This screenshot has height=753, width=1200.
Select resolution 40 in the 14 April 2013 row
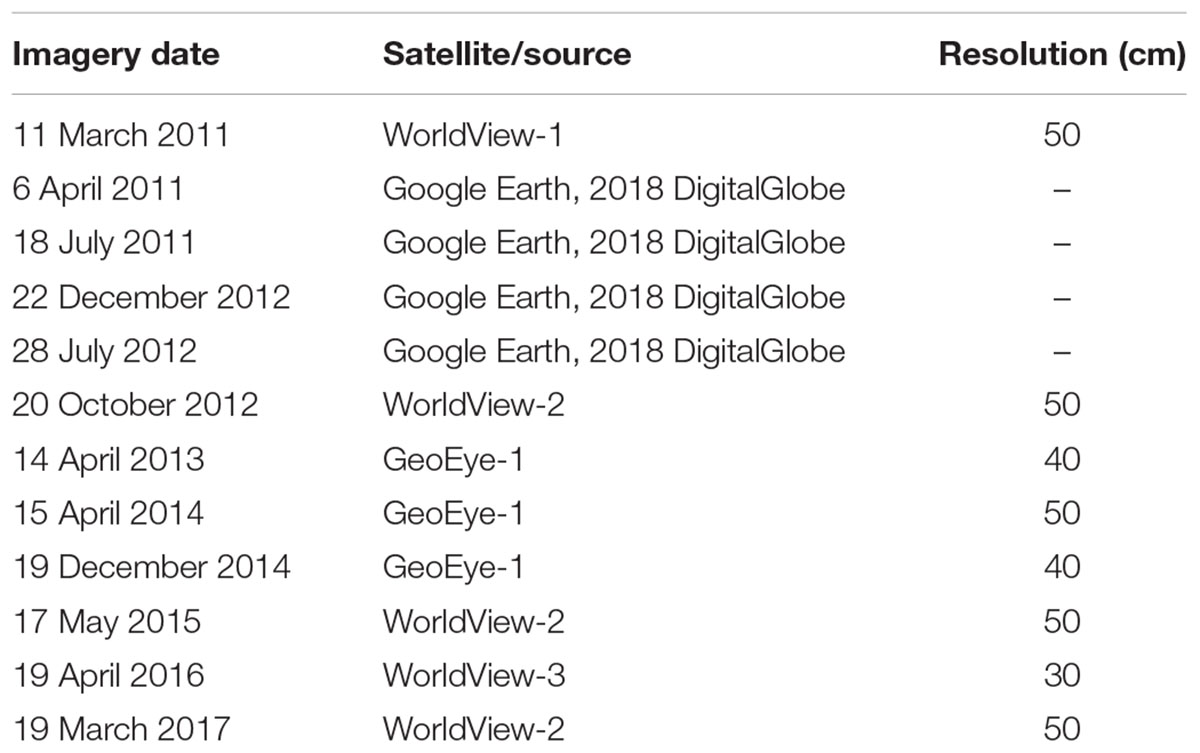pyautogui.click(x=1061, y=459)
